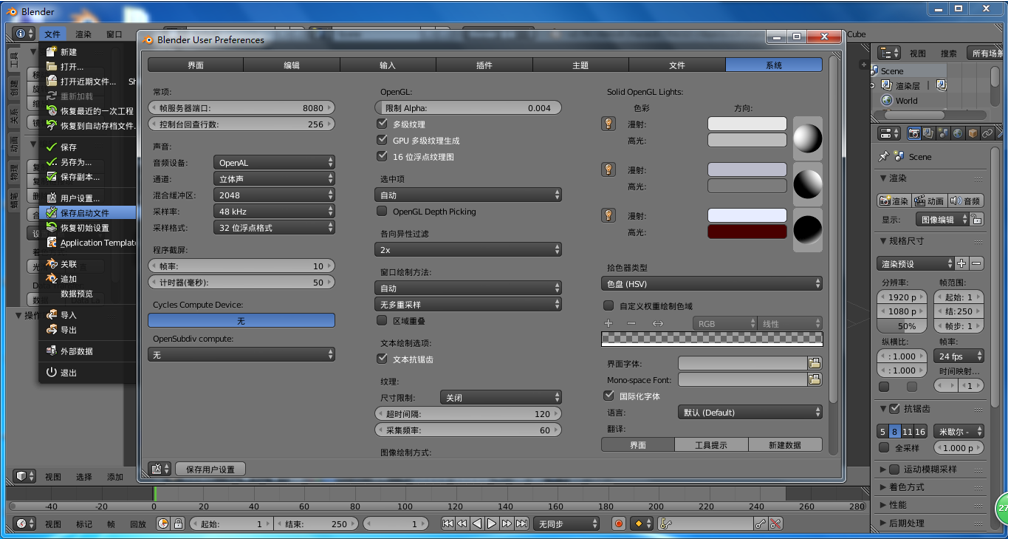Open constraints chain icon in properties editor
Viewport: 1009px width, 539px height.
pyautogui.click(x=987, y=133)
